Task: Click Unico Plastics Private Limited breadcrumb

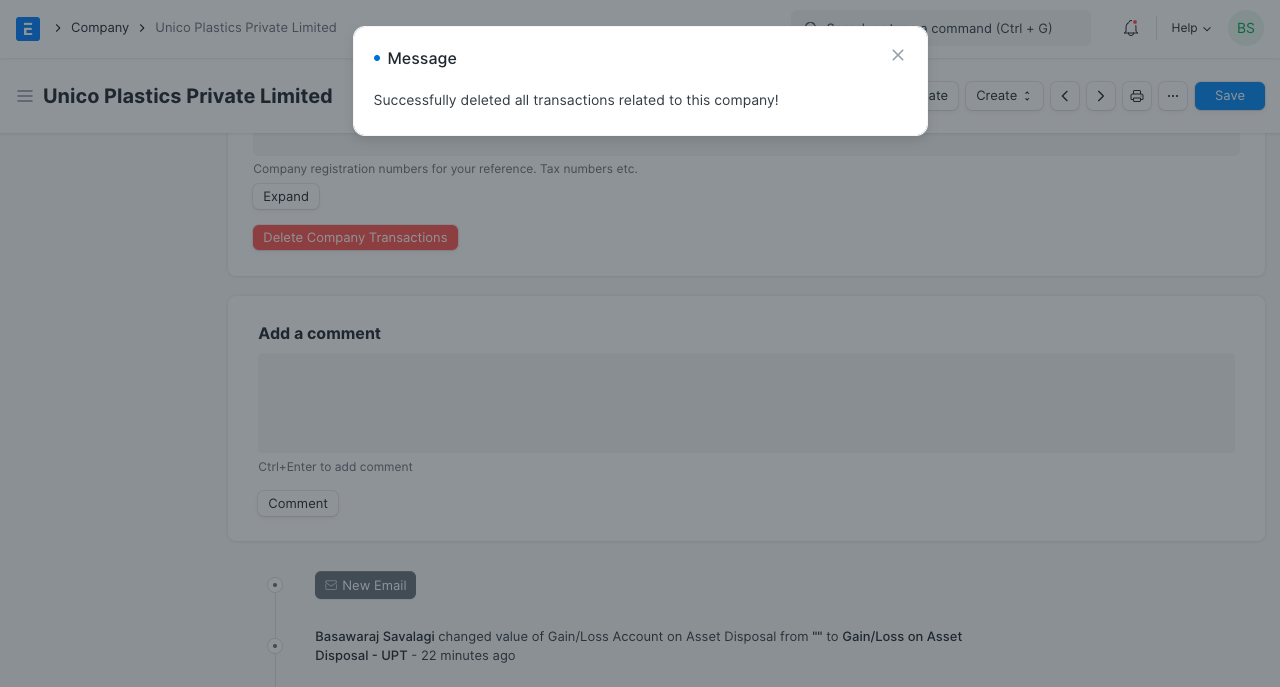Action: coord(246,28)
